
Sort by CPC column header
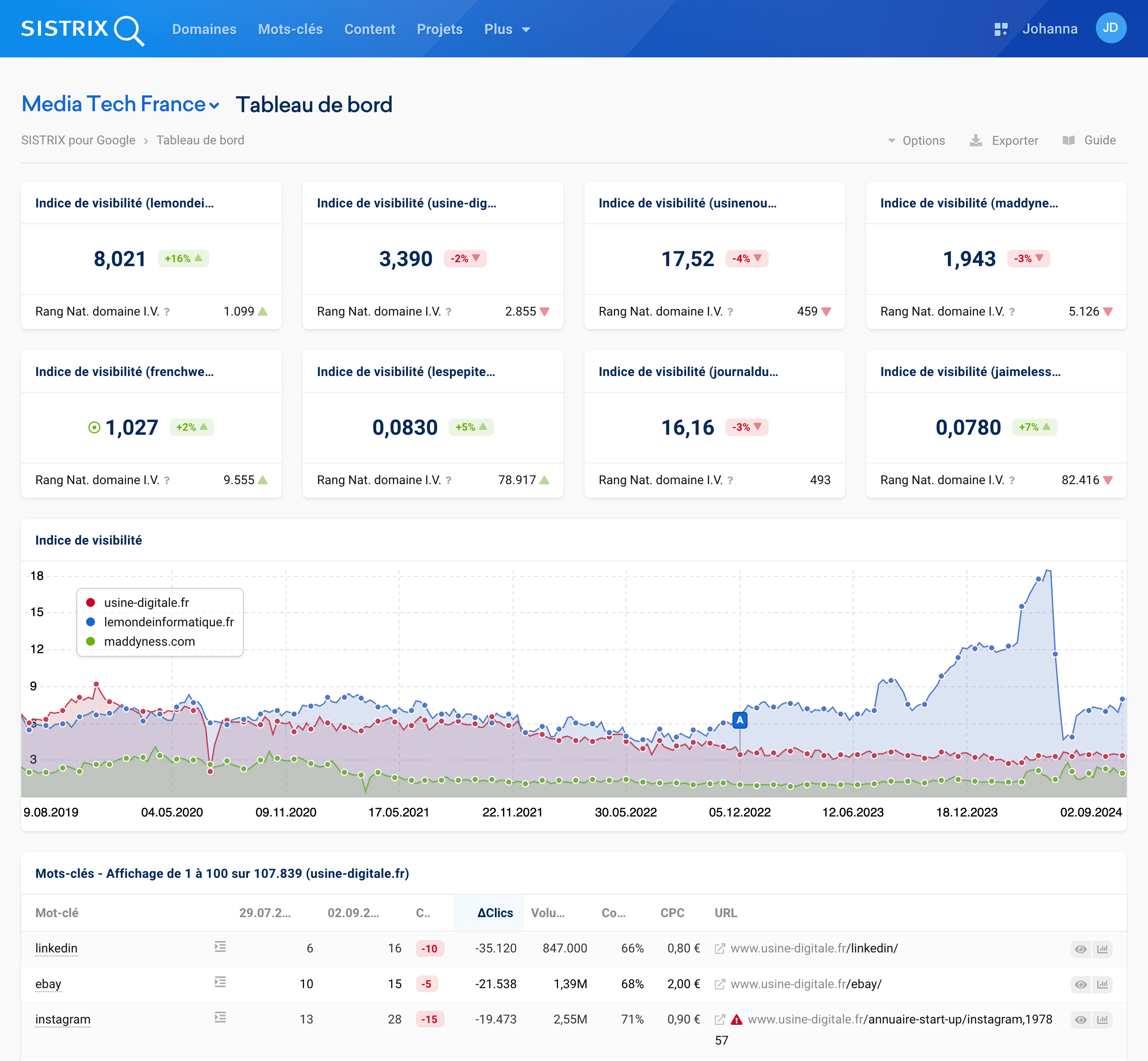(x=672, y=913)
